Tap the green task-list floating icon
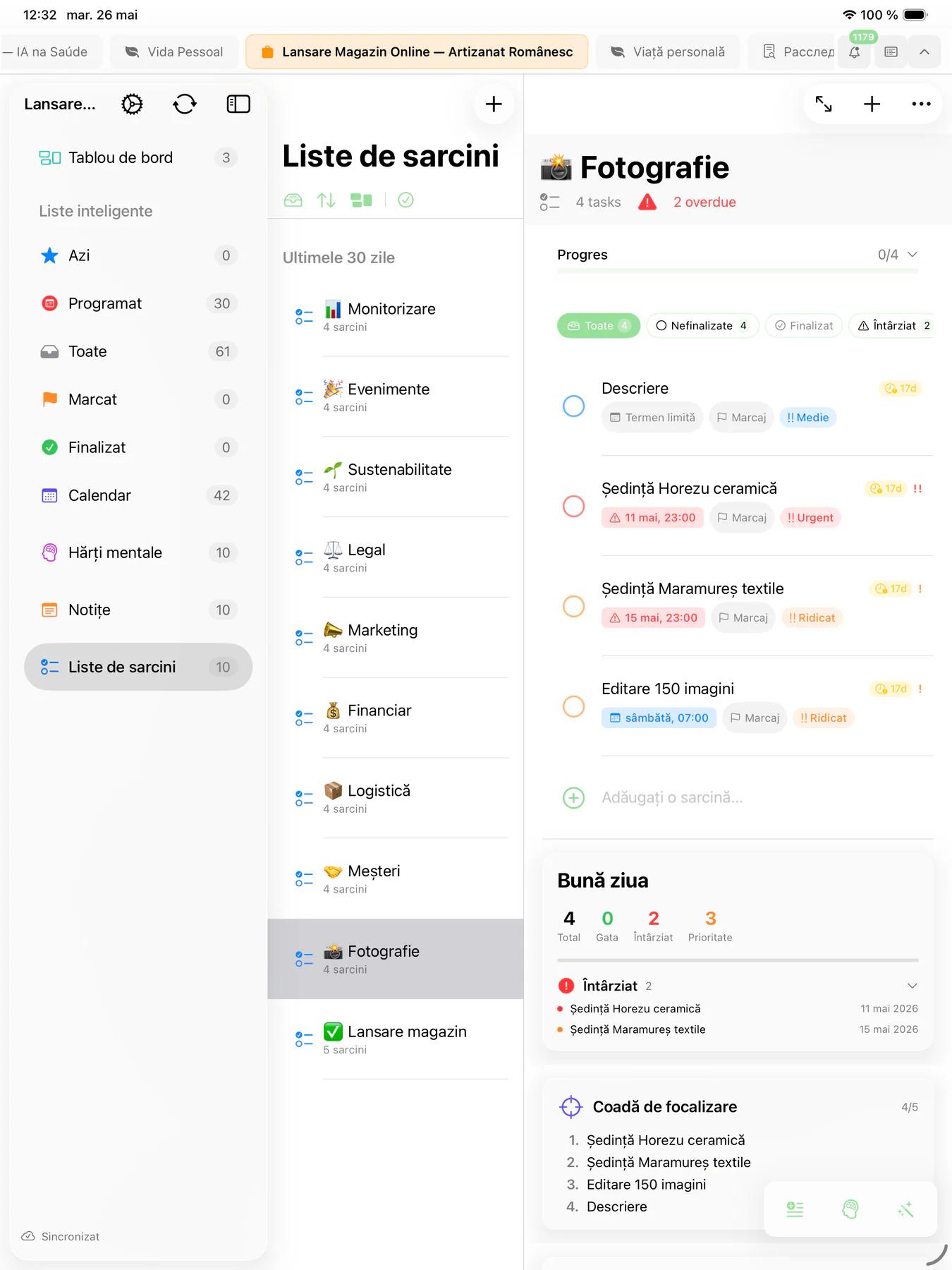952x1270 pixels. pyautogui.click(x=795, y=1210)
